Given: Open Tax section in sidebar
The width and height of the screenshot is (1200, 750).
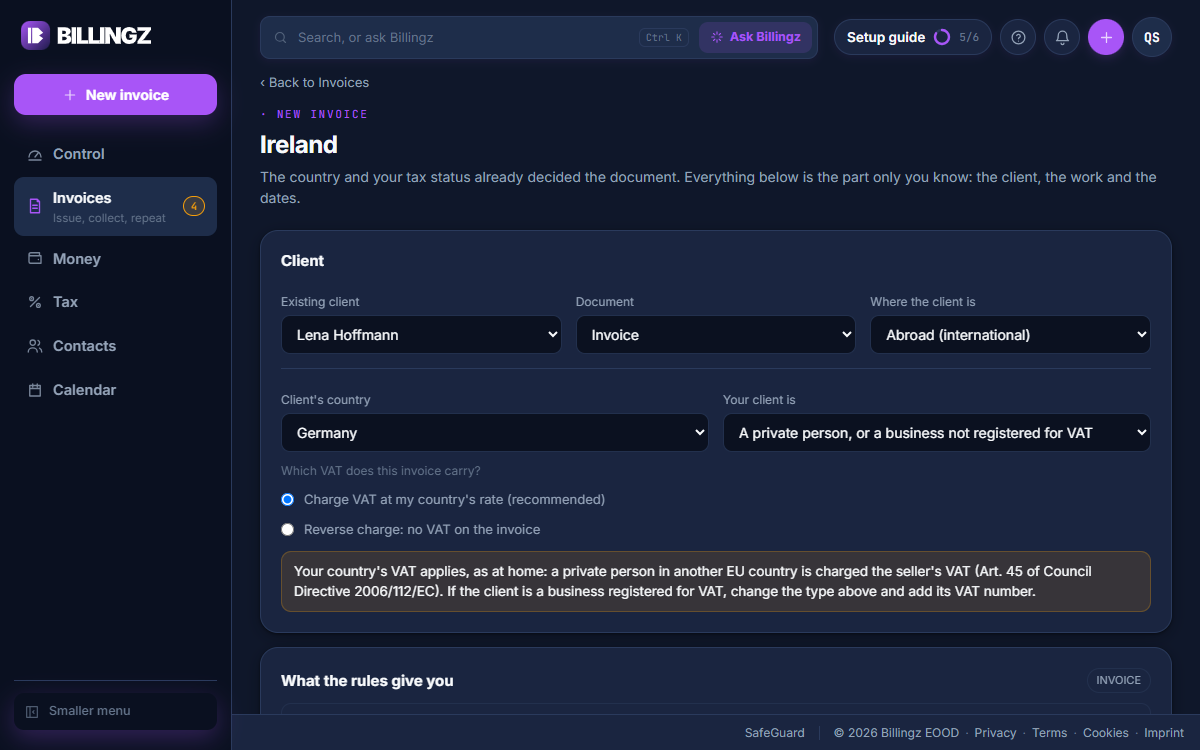Looking at the screenshot, I should pyautogui.click(x=115, y=302).
